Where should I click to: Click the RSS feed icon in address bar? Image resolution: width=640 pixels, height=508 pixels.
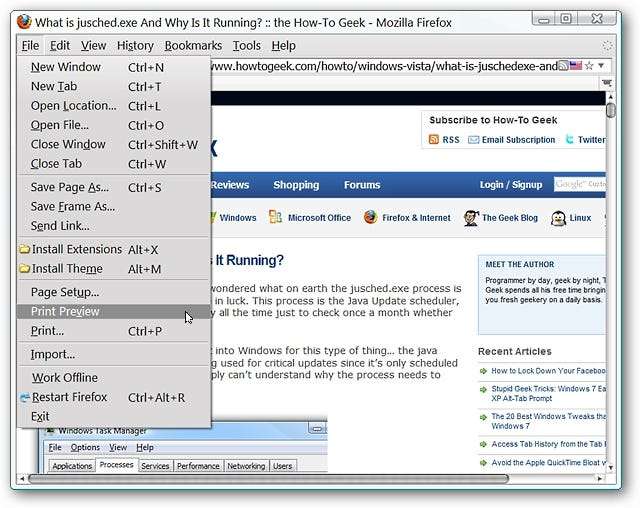[x=563, y=66]
